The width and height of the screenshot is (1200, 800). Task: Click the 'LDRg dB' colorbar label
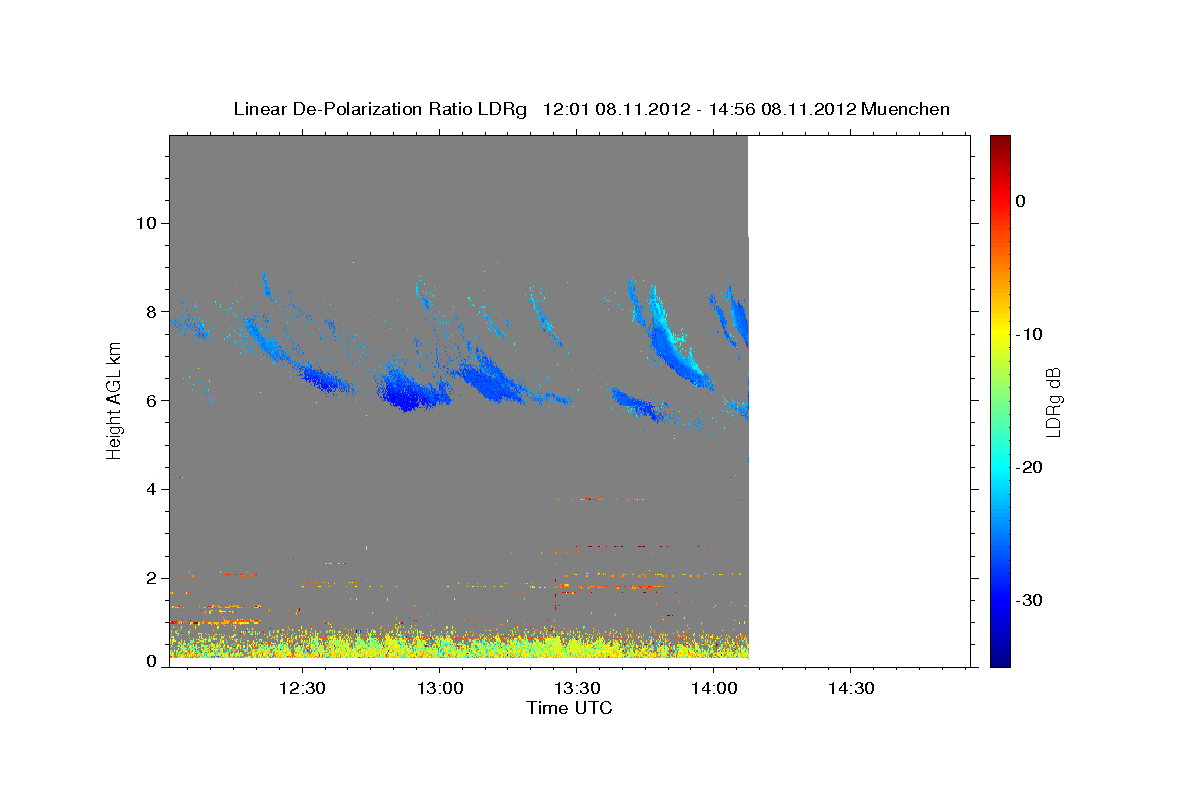1053,402
